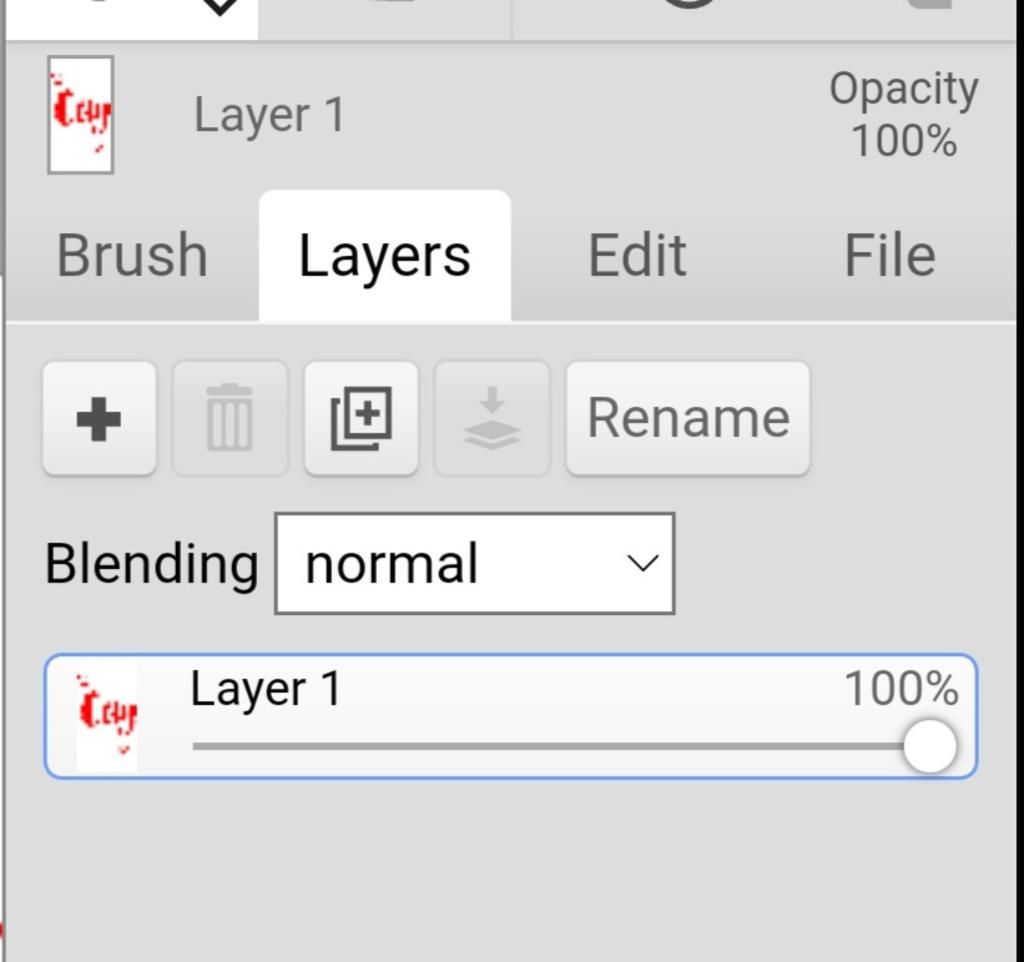Click the Layer 1 preview thumbnail in header

(81, 115)
